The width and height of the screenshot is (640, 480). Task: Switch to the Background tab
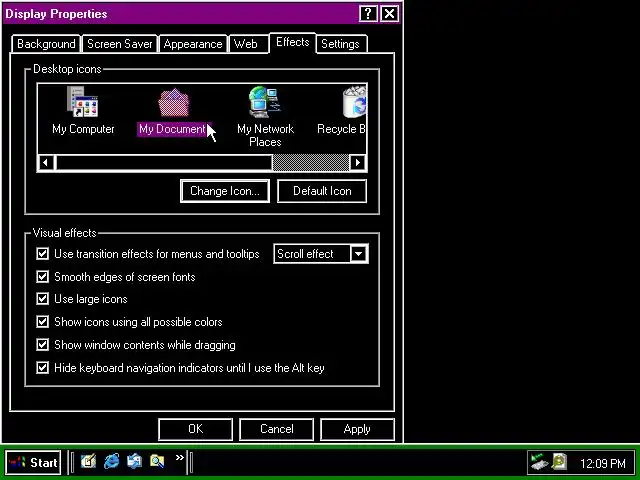pyautogui.click(x=46, y=44)
